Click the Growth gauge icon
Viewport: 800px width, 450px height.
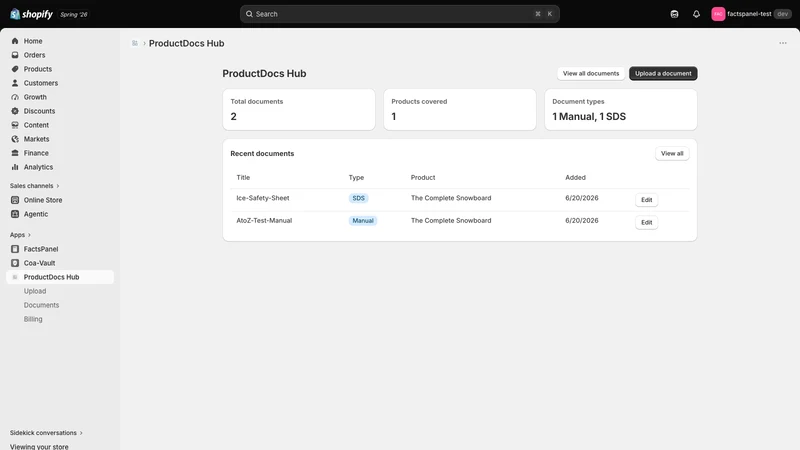coord(15,97)
